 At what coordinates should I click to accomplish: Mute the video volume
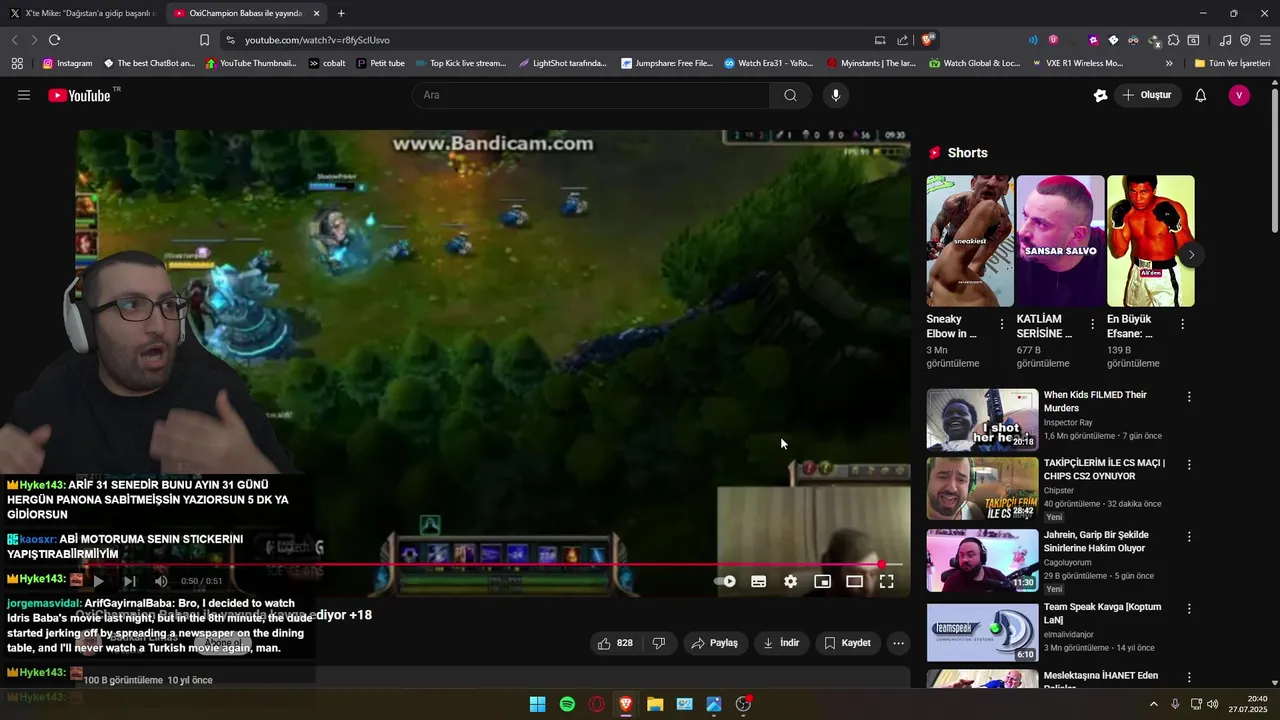[161, 581]
